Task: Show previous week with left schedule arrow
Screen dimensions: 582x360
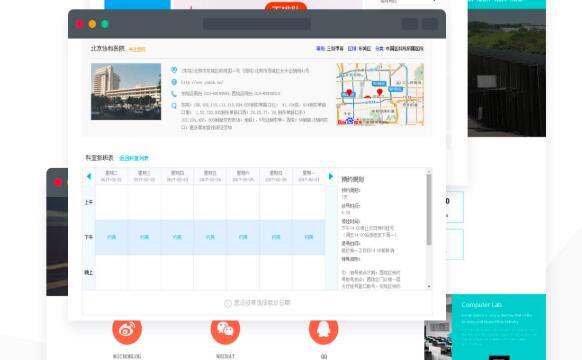Action: point(89,176)
